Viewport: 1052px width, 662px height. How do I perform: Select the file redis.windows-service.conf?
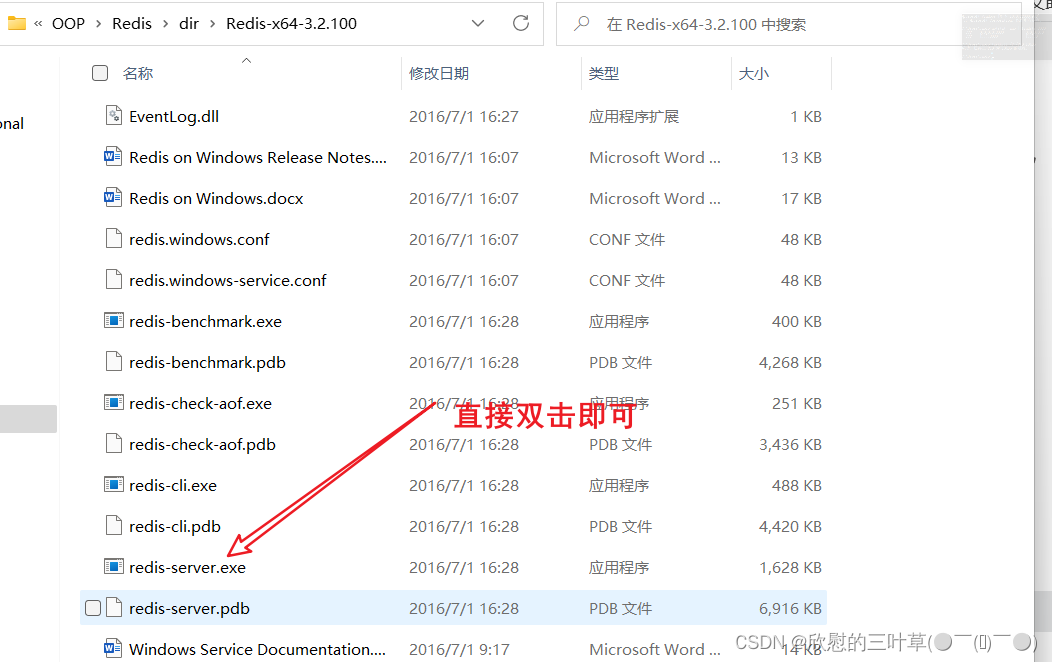pos(227,280)
